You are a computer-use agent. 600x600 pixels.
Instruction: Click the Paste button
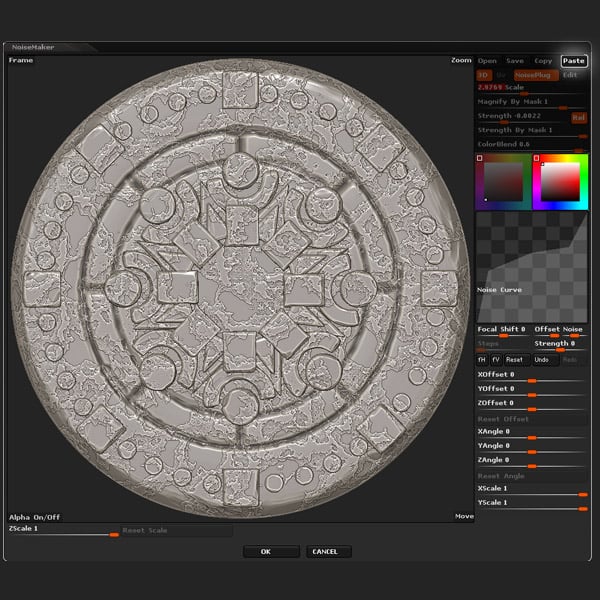coord(574,61)
